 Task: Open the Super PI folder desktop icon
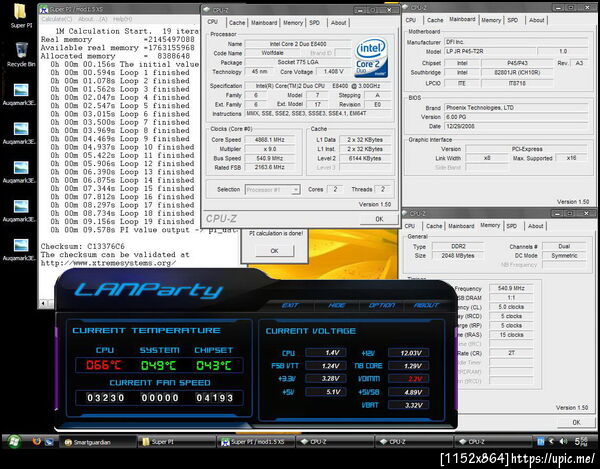(x=20, y=15)
